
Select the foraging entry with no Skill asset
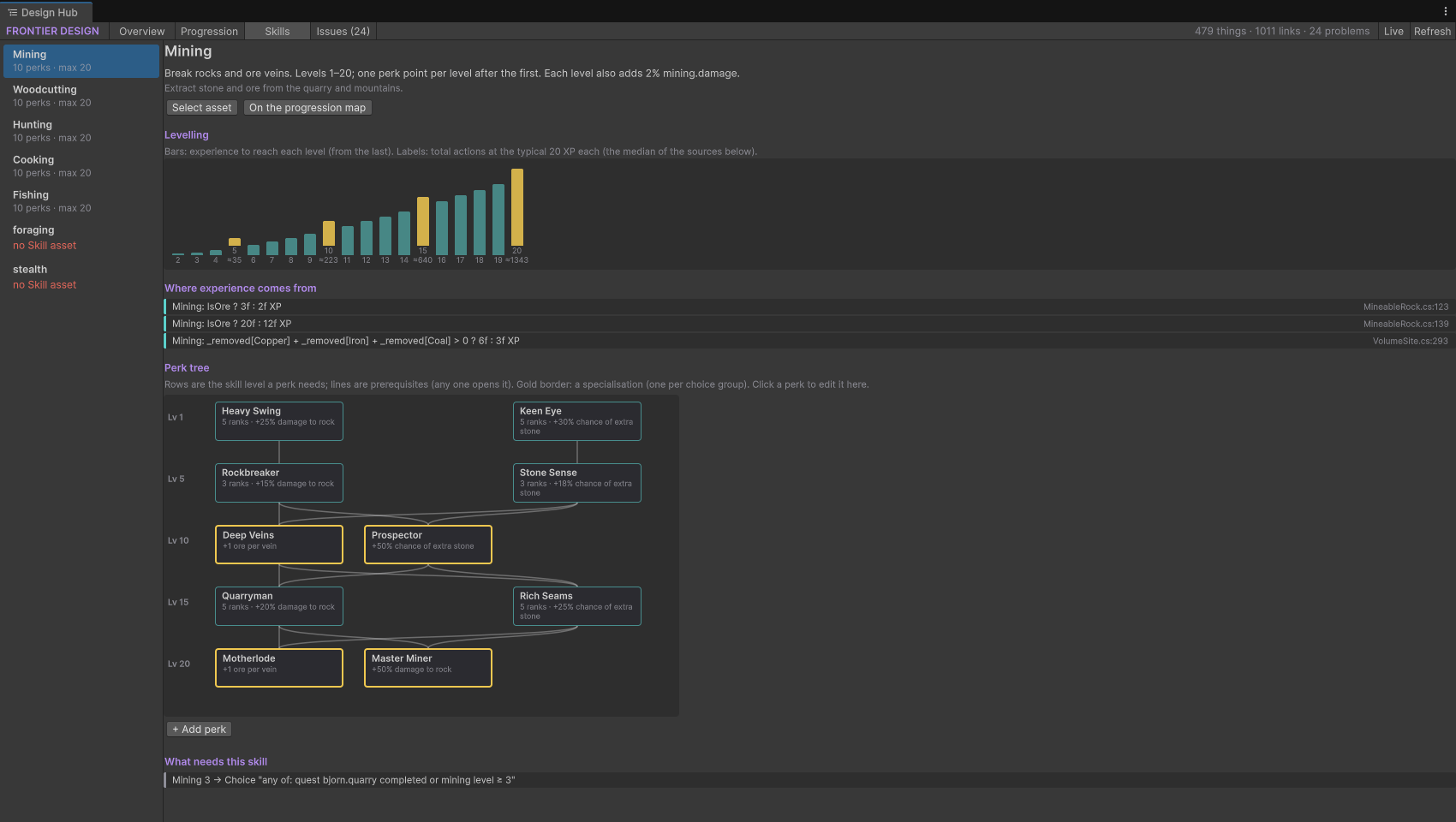tap(81, 238)
